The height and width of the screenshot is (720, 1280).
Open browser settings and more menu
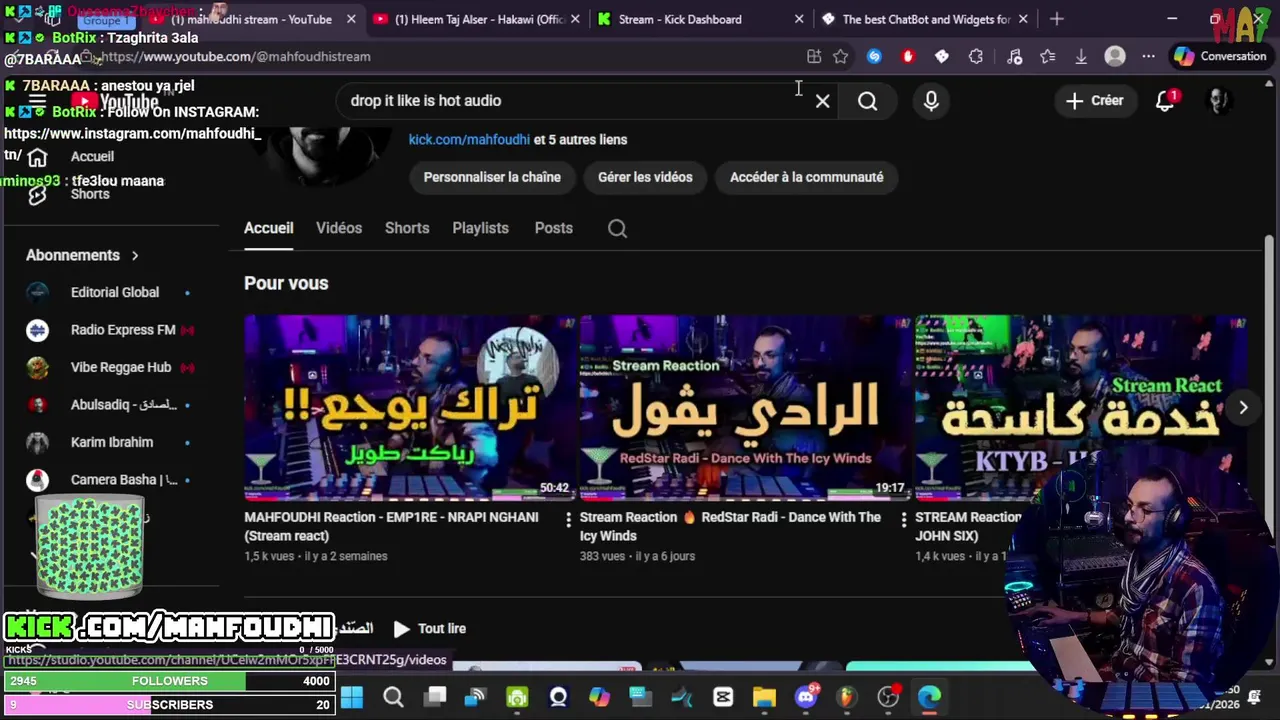[x=1148, y=57]
